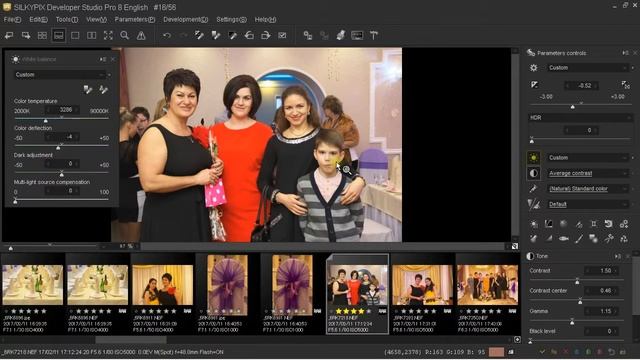Open the Settings menu
This screenshot has width=640, height=360.
click(231, 20)
